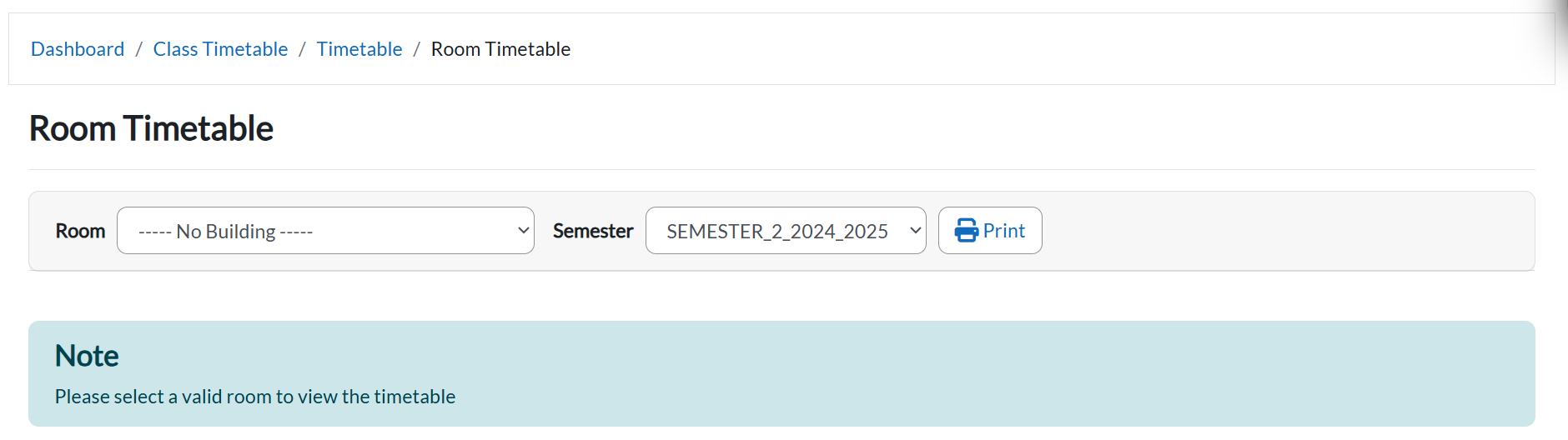The width and height of the screenshot is (1568, 440).
Task: Open the Room selection dropdown
Action: pyautogui.click(x=325, y=231)
